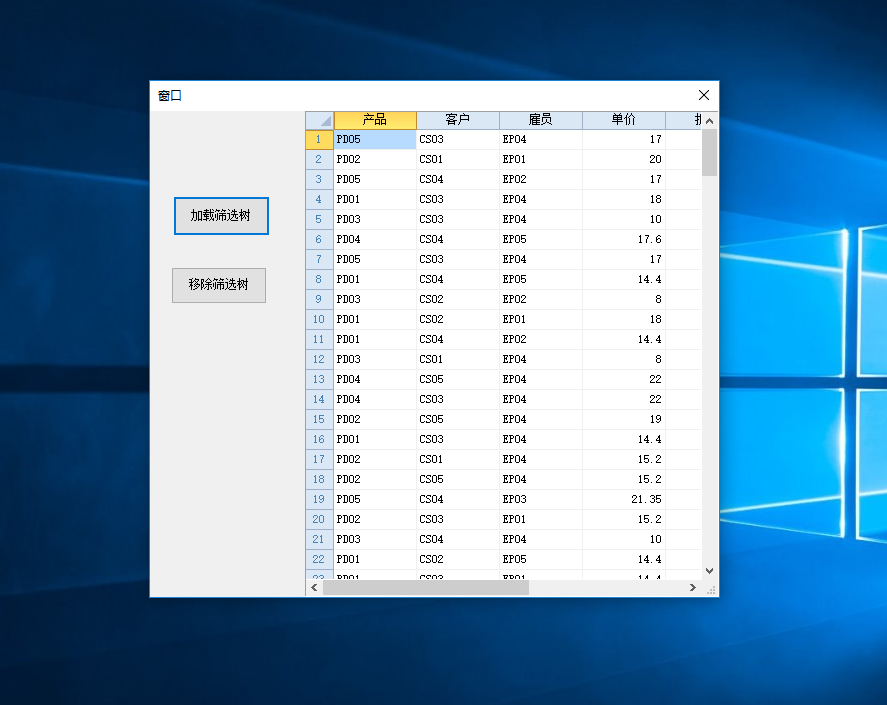This screenshot has width=887, height=705.
Task: Click the CS01 cell in row 17
Action: [458, 459]
